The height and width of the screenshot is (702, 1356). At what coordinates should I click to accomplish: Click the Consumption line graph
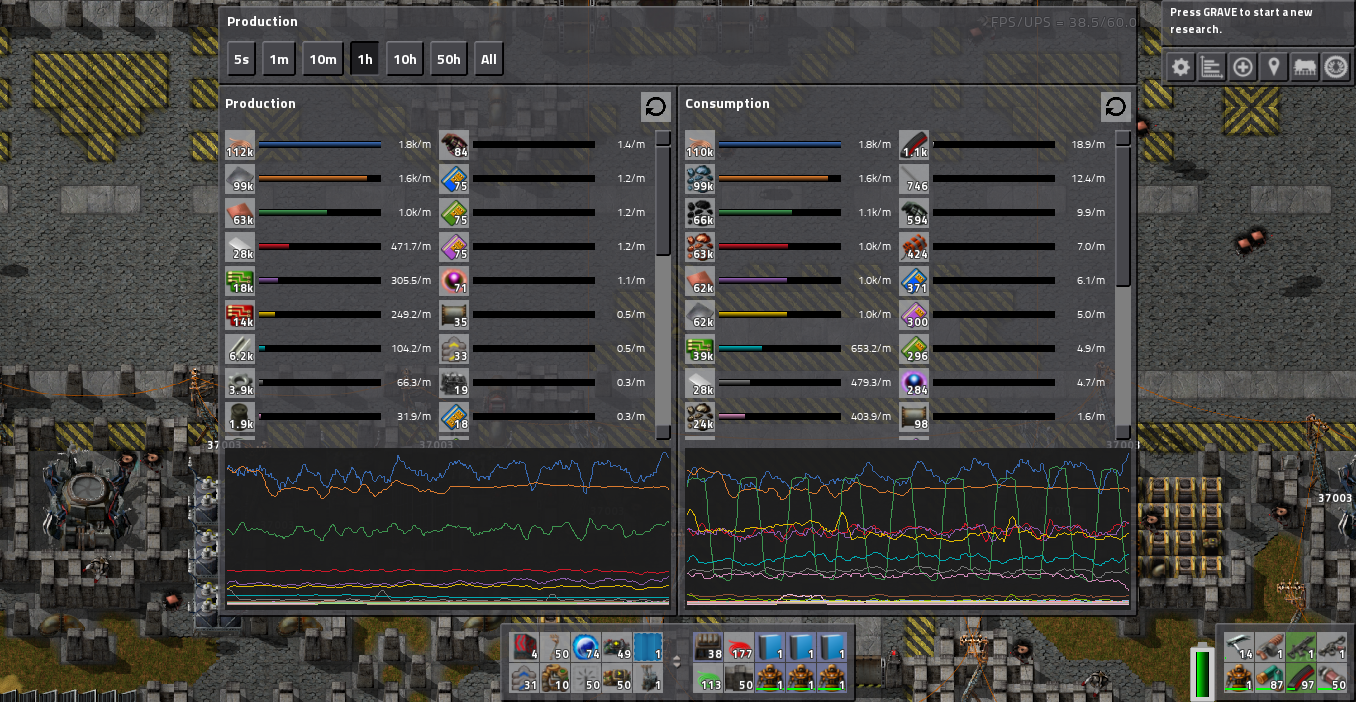(x=908, y=527)
